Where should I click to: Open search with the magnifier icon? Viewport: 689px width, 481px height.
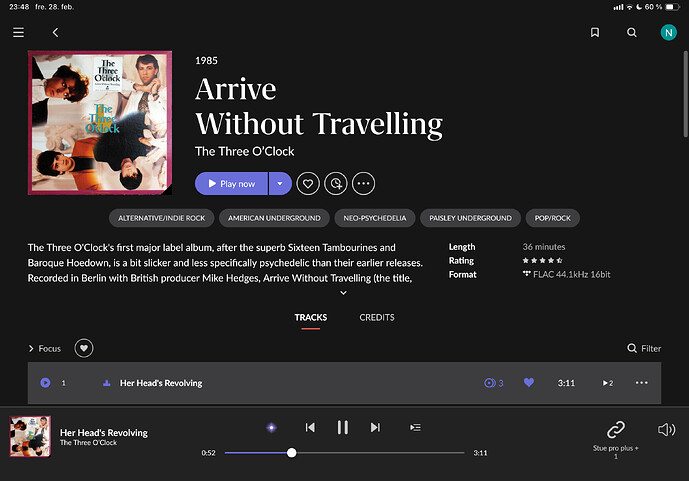(x=631, y=33)
